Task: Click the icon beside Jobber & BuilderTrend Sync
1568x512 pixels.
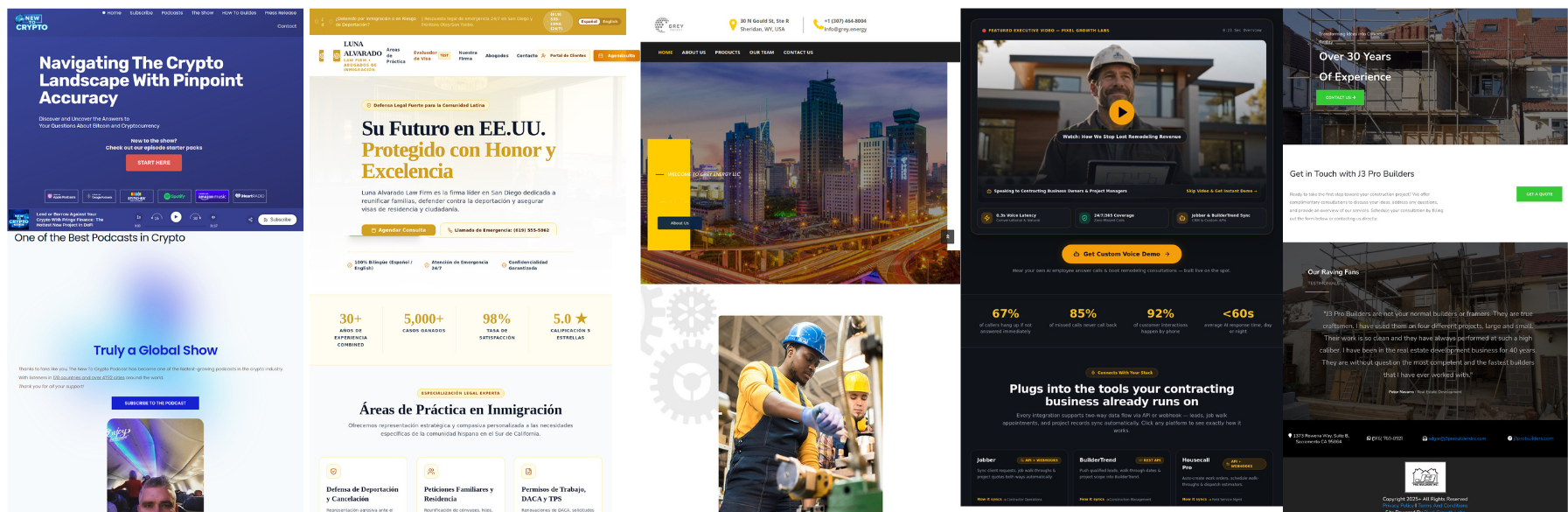Action: [x=1182, y=217]
